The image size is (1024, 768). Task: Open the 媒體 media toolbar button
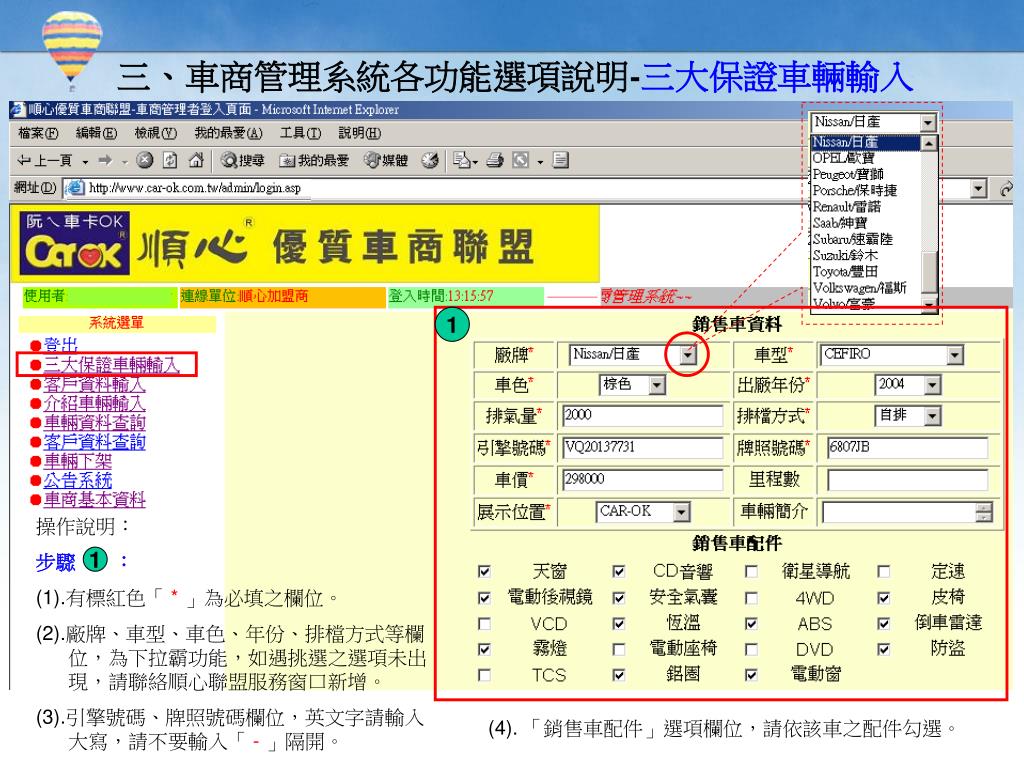385,160
